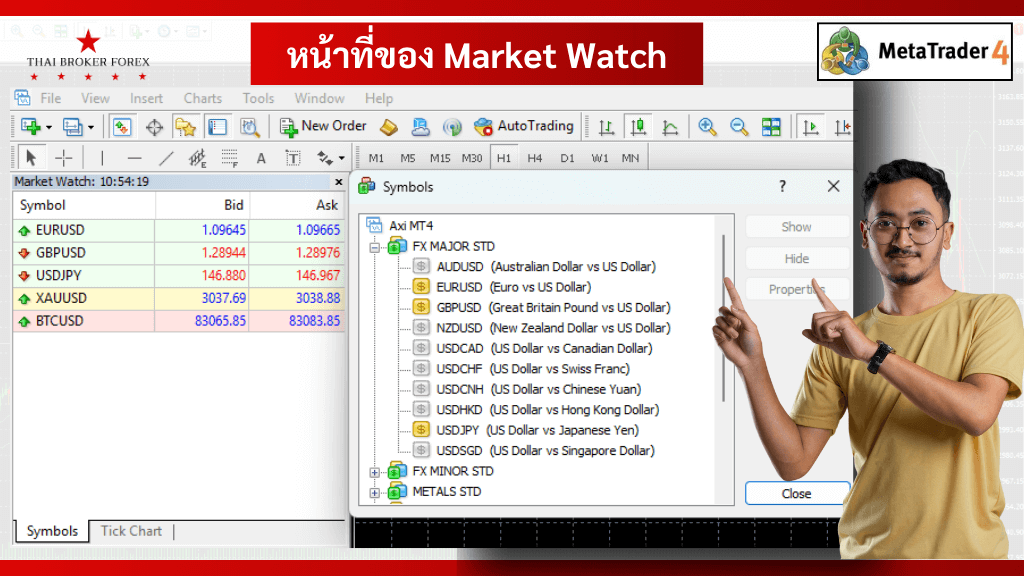Select the equidistant channel tool
The image size is (1024, 576).
[x=197, y=157]
